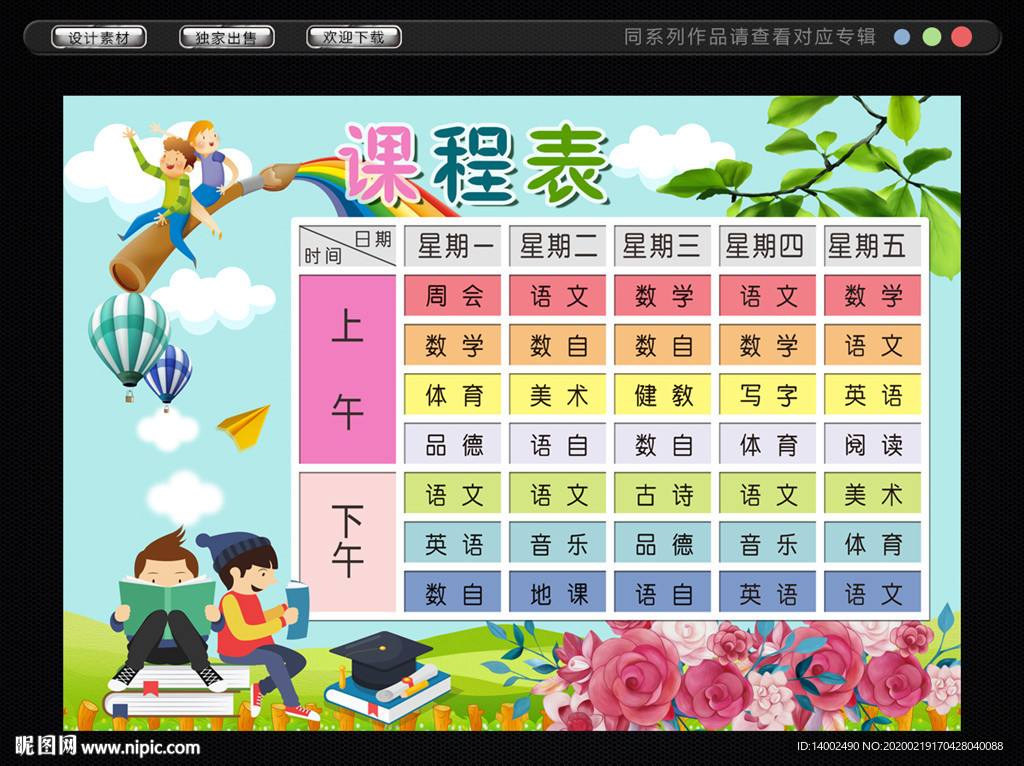The image size is (1024, 766).
Task: Click the blue circle in top bar
Action: click(902, 37)
